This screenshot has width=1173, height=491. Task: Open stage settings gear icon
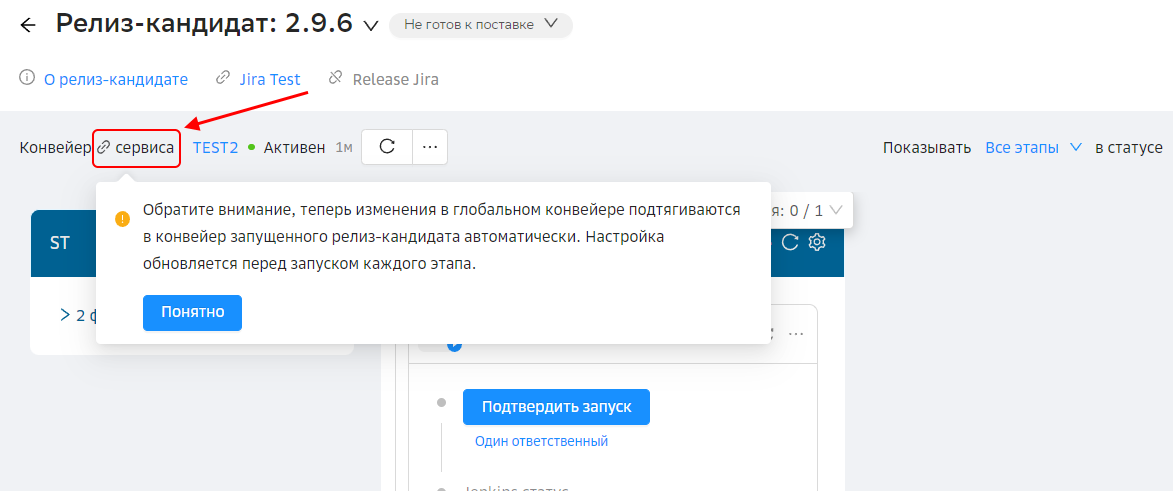pyautogui.click(x=817, y=242)
